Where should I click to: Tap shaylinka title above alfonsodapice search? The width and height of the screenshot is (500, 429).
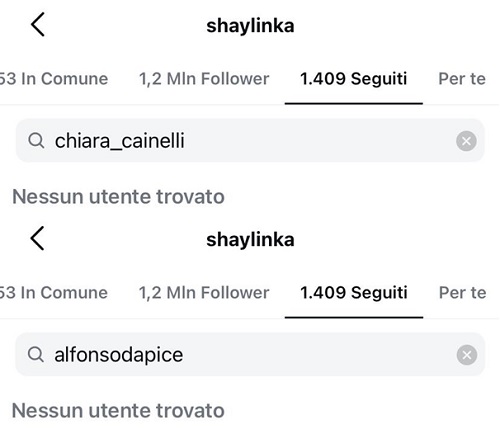pyautogui.click(x=250, y=240)
